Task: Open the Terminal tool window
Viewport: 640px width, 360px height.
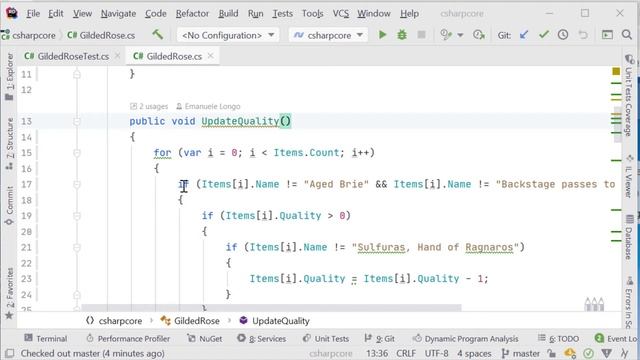Action: pos(45,338)
